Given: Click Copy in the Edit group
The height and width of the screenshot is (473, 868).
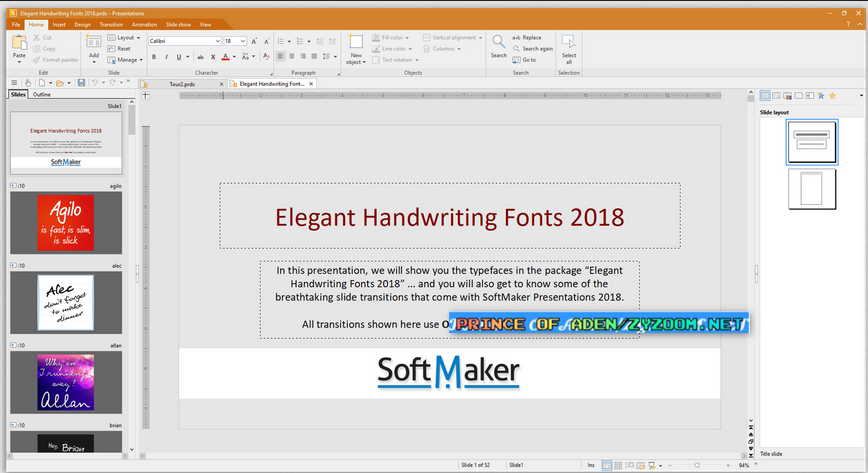Looking at the screenshot, I should 44,49.
